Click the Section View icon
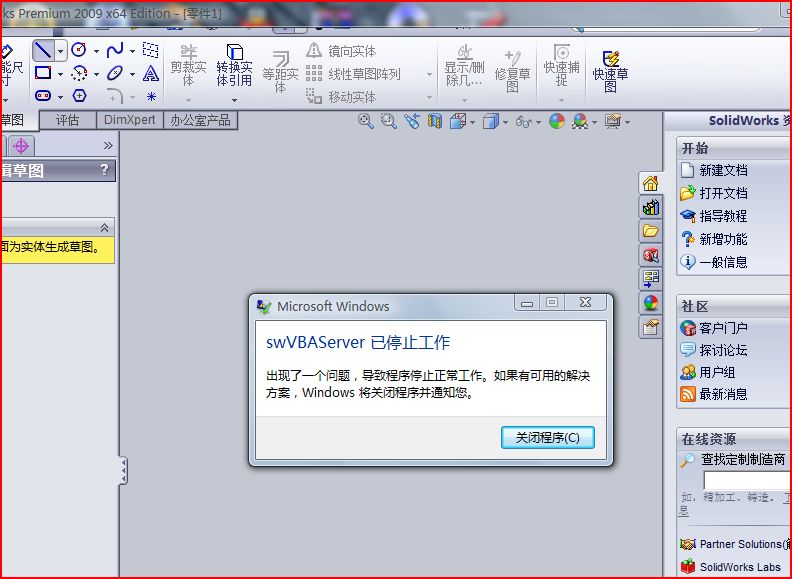 [434, 121]
